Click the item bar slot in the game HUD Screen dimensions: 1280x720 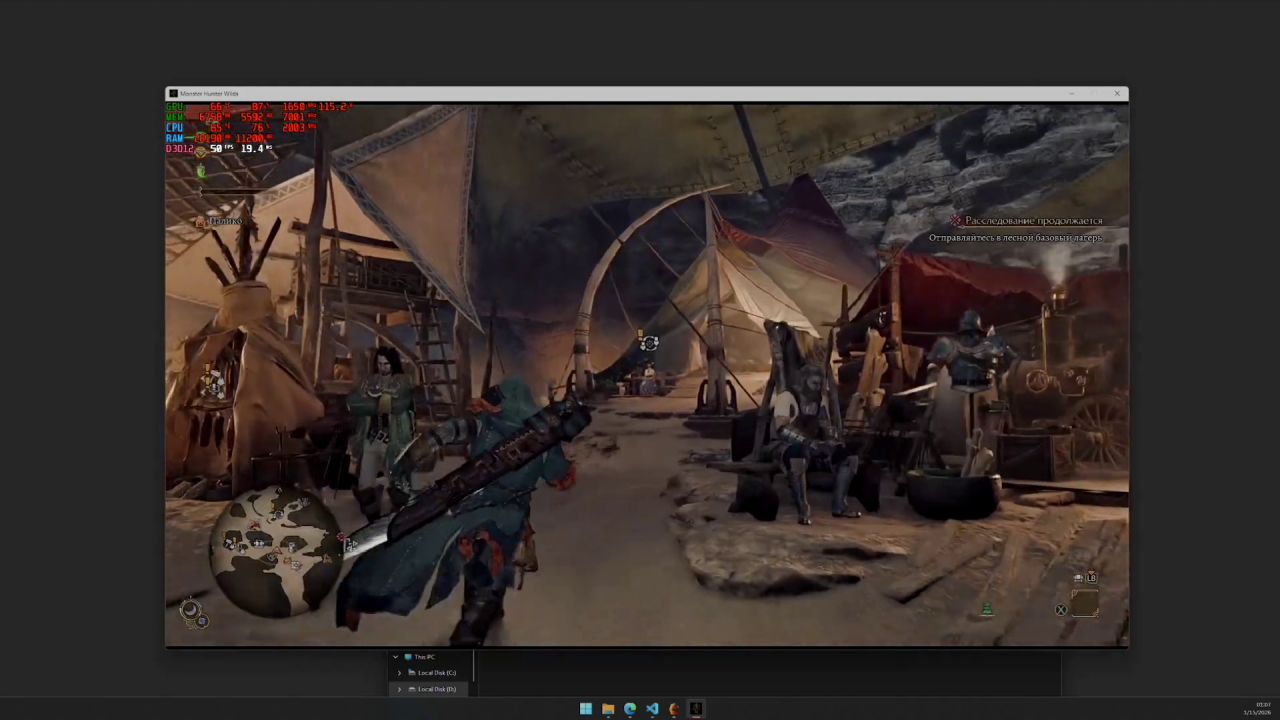tap(1085, 603)
